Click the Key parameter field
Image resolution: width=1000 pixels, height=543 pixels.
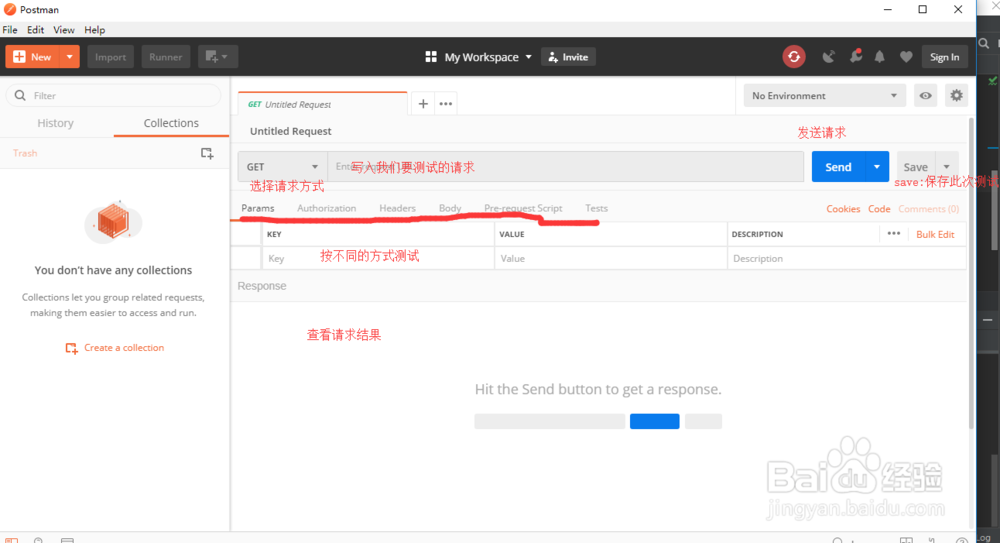(378, 258)
